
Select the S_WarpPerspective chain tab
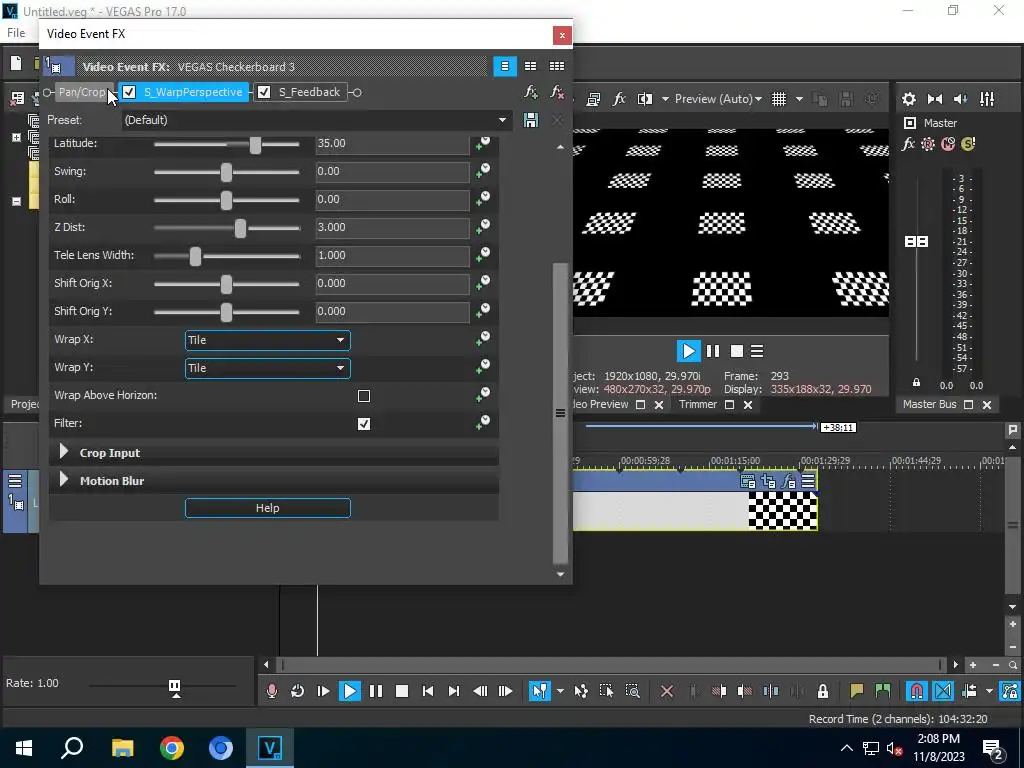[x=193, y=92]
